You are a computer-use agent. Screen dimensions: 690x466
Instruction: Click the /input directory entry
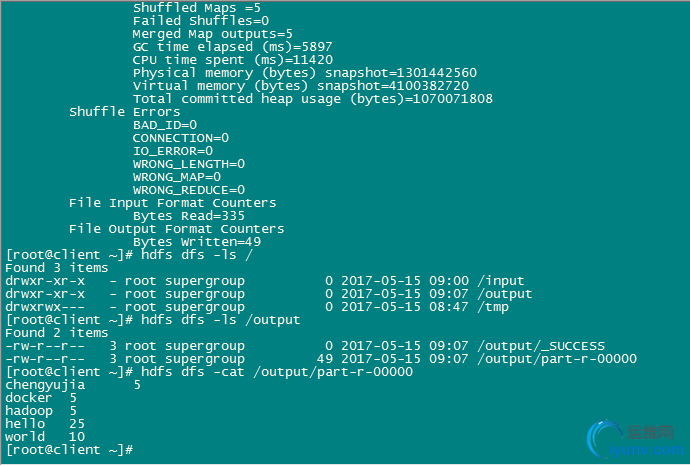[x=501, y=281]
